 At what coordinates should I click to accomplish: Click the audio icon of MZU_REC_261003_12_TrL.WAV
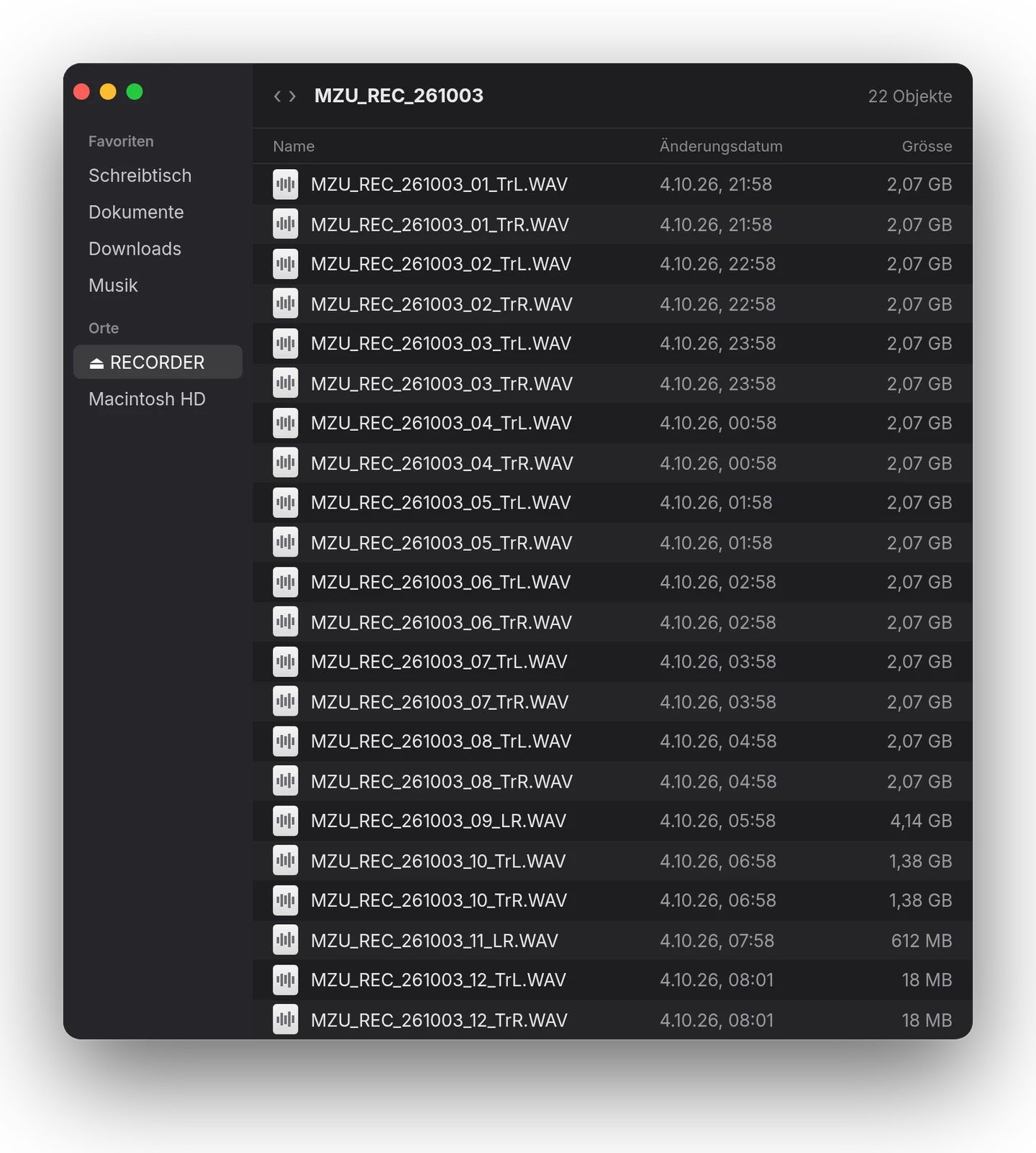pos(286,980)
